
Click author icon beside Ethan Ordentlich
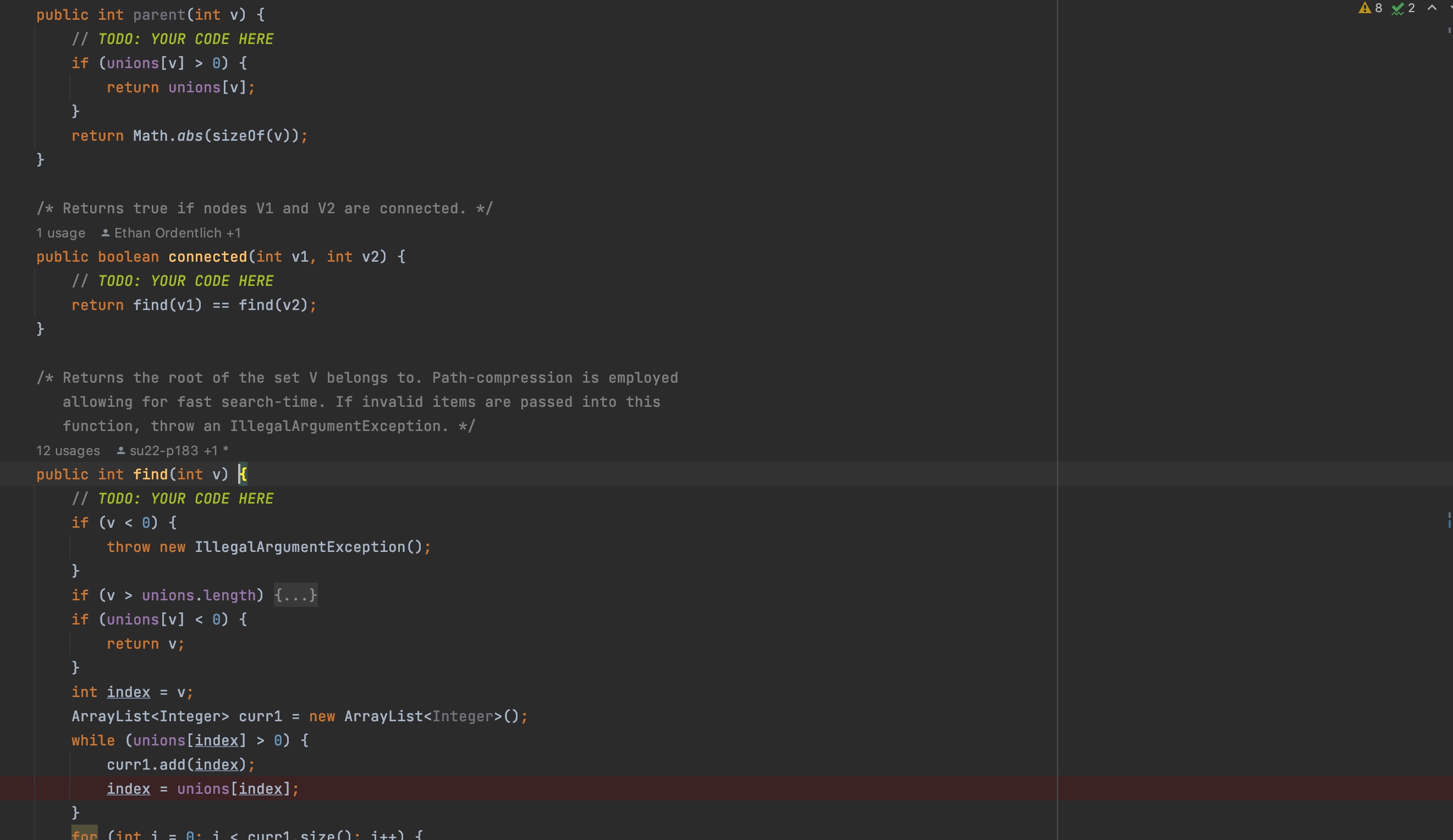[x=105, y=233]
